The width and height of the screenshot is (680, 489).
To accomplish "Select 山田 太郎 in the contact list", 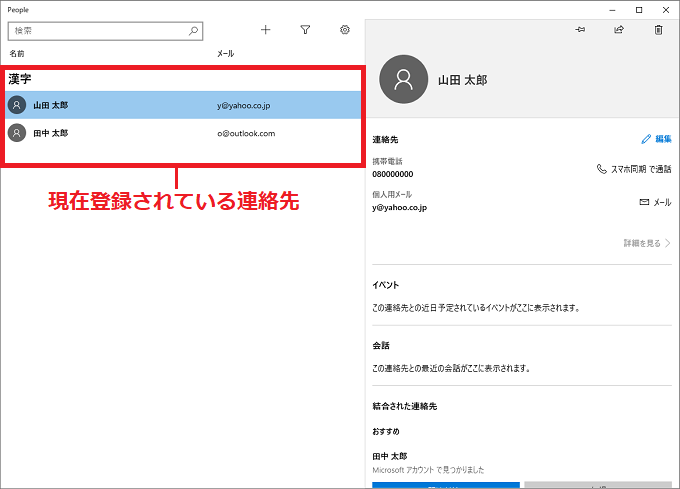I will pyautogui.click(x=183, y=105).
